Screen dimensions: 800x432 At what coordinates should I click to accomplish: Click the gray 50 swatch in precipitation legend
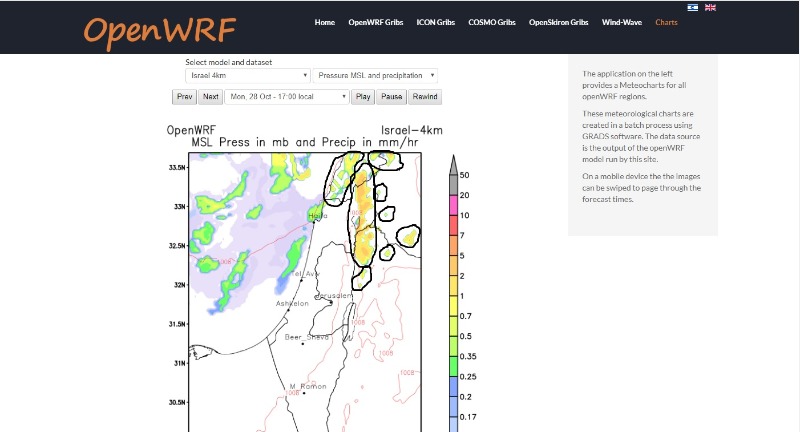[453, 184]
